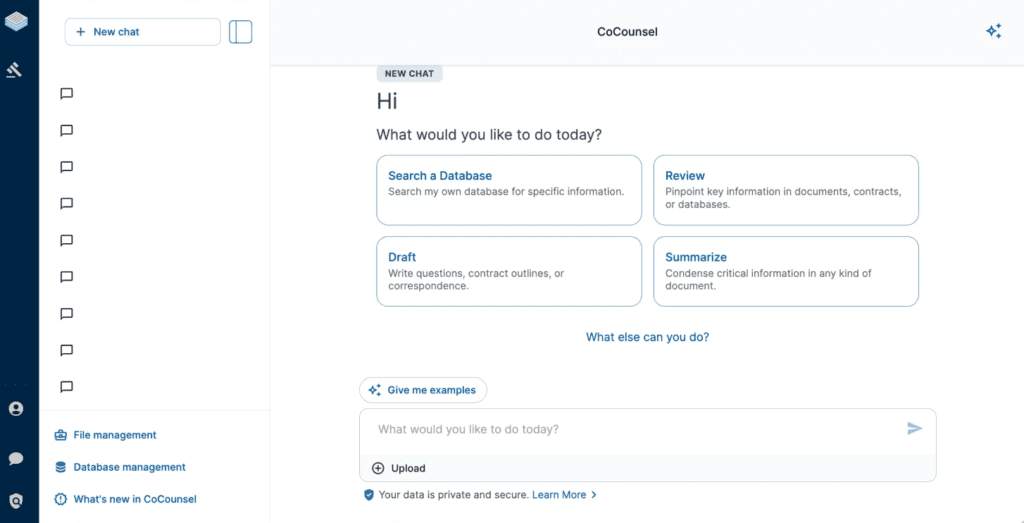Open the last chat in history list
1024x523 pixels.
tap(67, 387)
